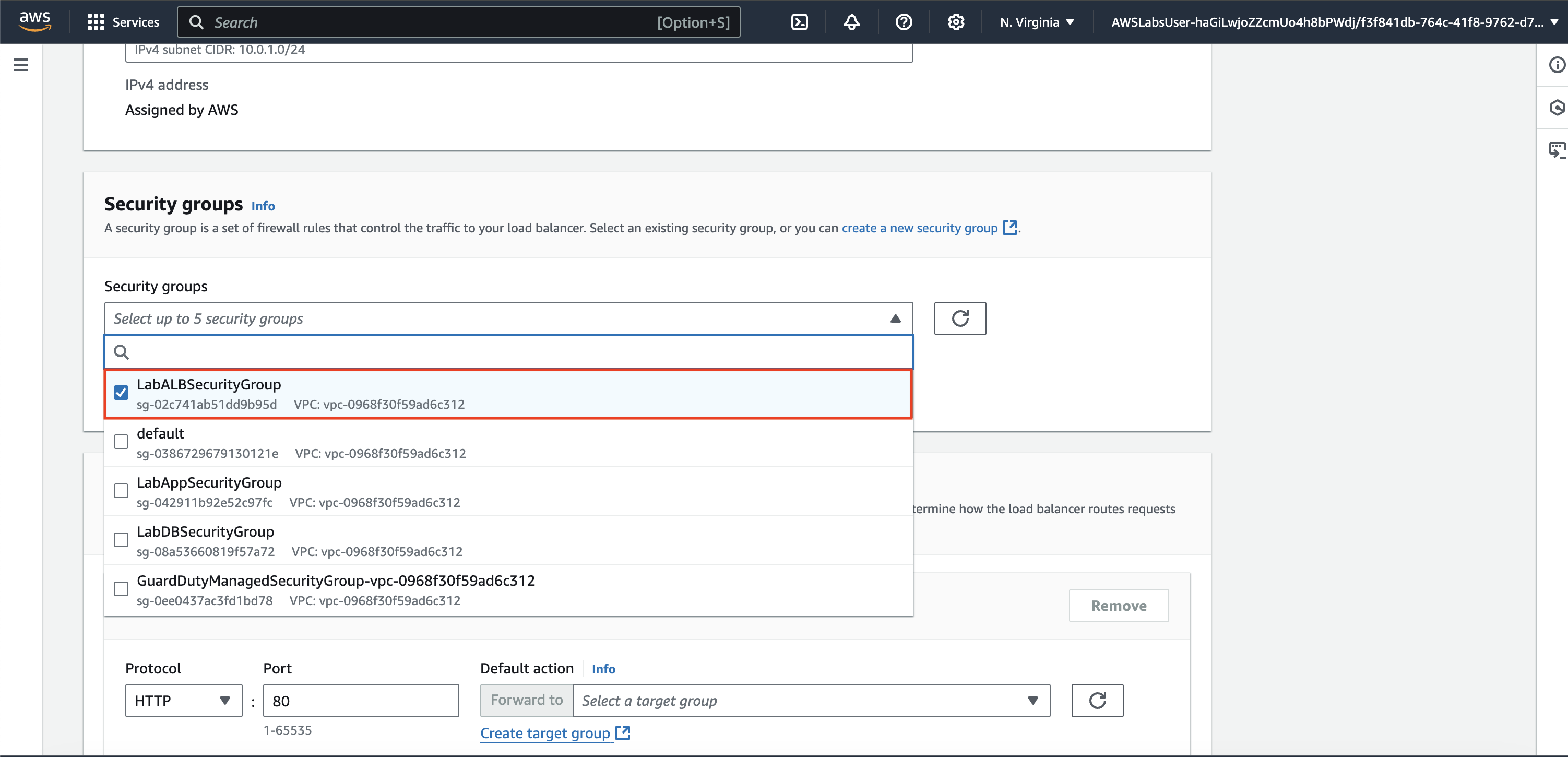The height and width of the screenshot is (757, 1568).
Task: Open the AWSLabsUser account menu
Action: click(1333, 22)
